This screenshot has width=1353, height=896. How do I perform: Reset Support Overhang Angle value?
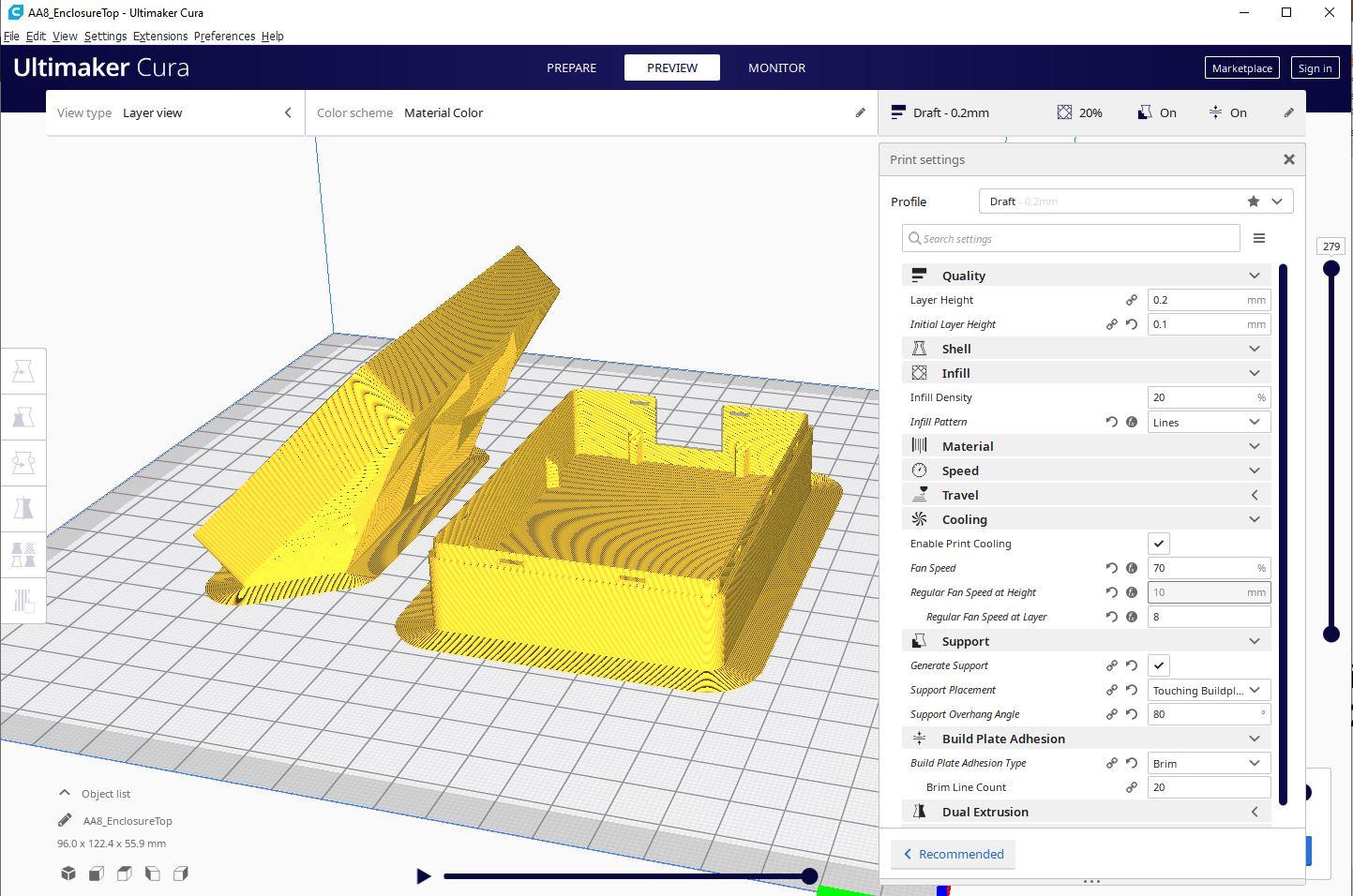1132,714
